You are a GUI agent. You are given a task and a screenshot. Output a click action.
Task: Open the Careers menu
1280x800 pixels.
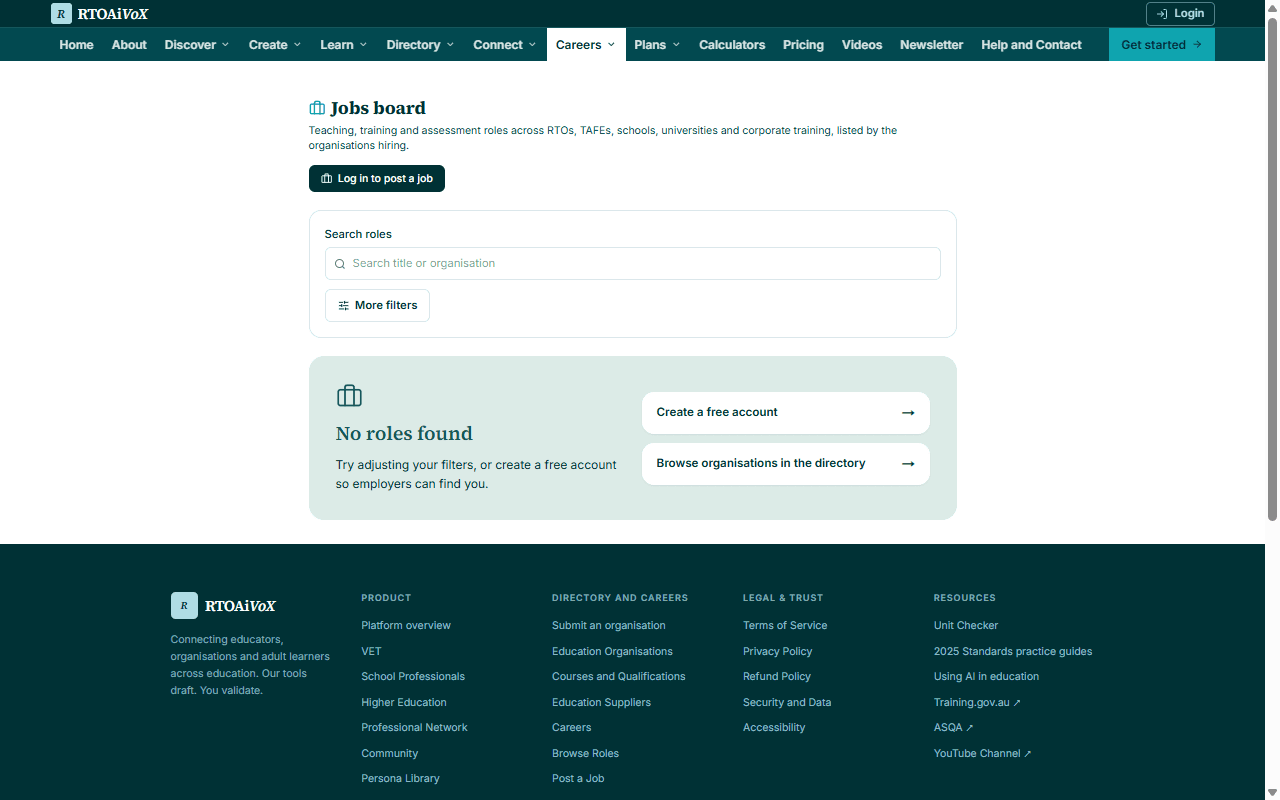coord(586,45)
